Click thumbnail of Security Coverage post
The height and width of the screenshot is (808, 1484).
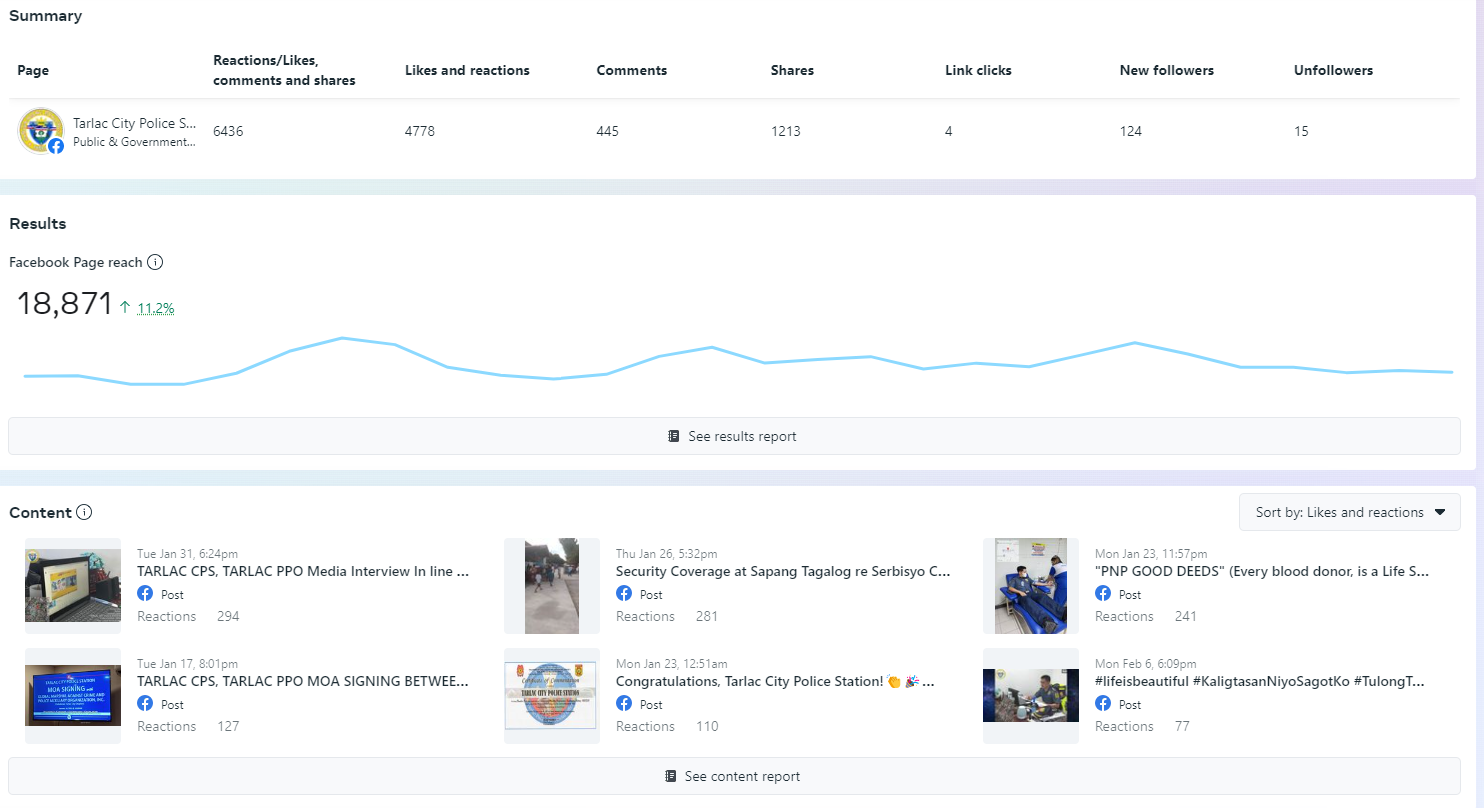click(x=552, y=586)
